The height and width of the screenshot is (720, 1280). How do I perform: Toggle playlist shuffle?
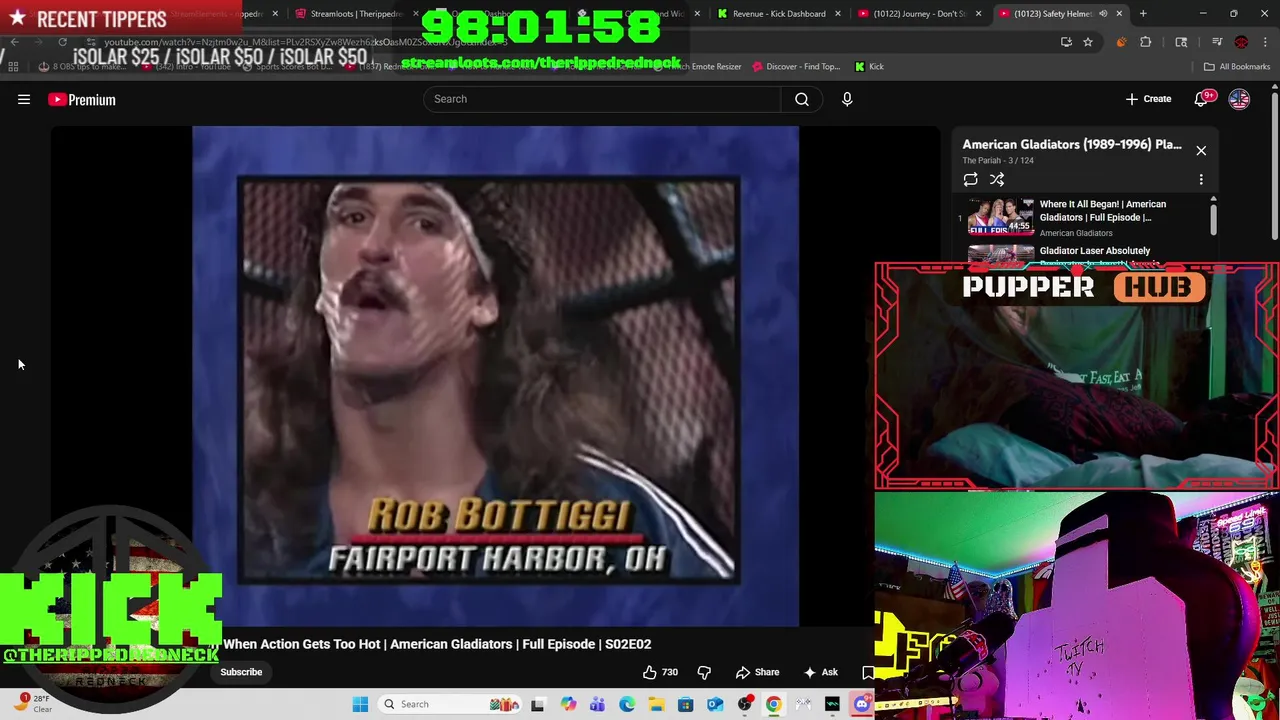(997, 179)
